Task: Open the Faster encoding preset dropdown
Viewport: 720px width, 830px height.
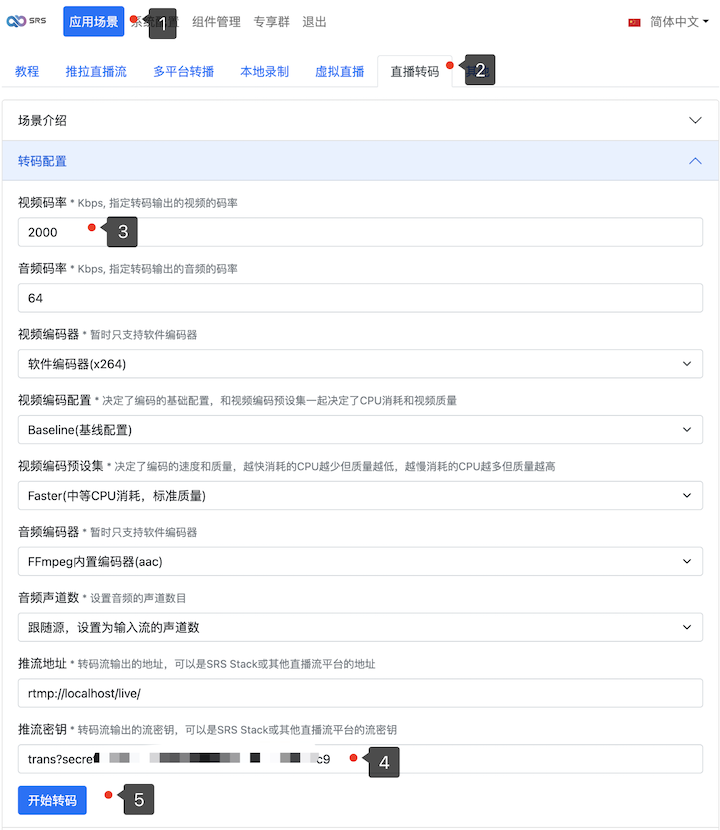Action: [360, 496]
